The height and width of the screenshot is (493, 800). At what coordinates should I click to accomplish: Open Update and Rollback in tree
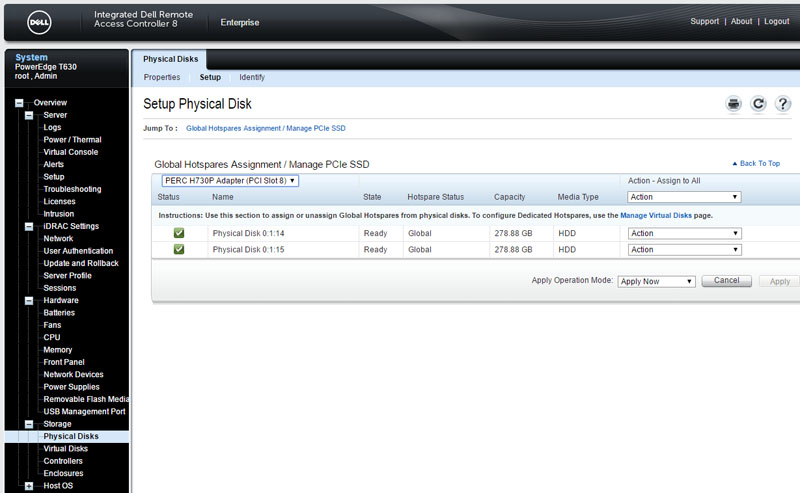coord(81,263)
